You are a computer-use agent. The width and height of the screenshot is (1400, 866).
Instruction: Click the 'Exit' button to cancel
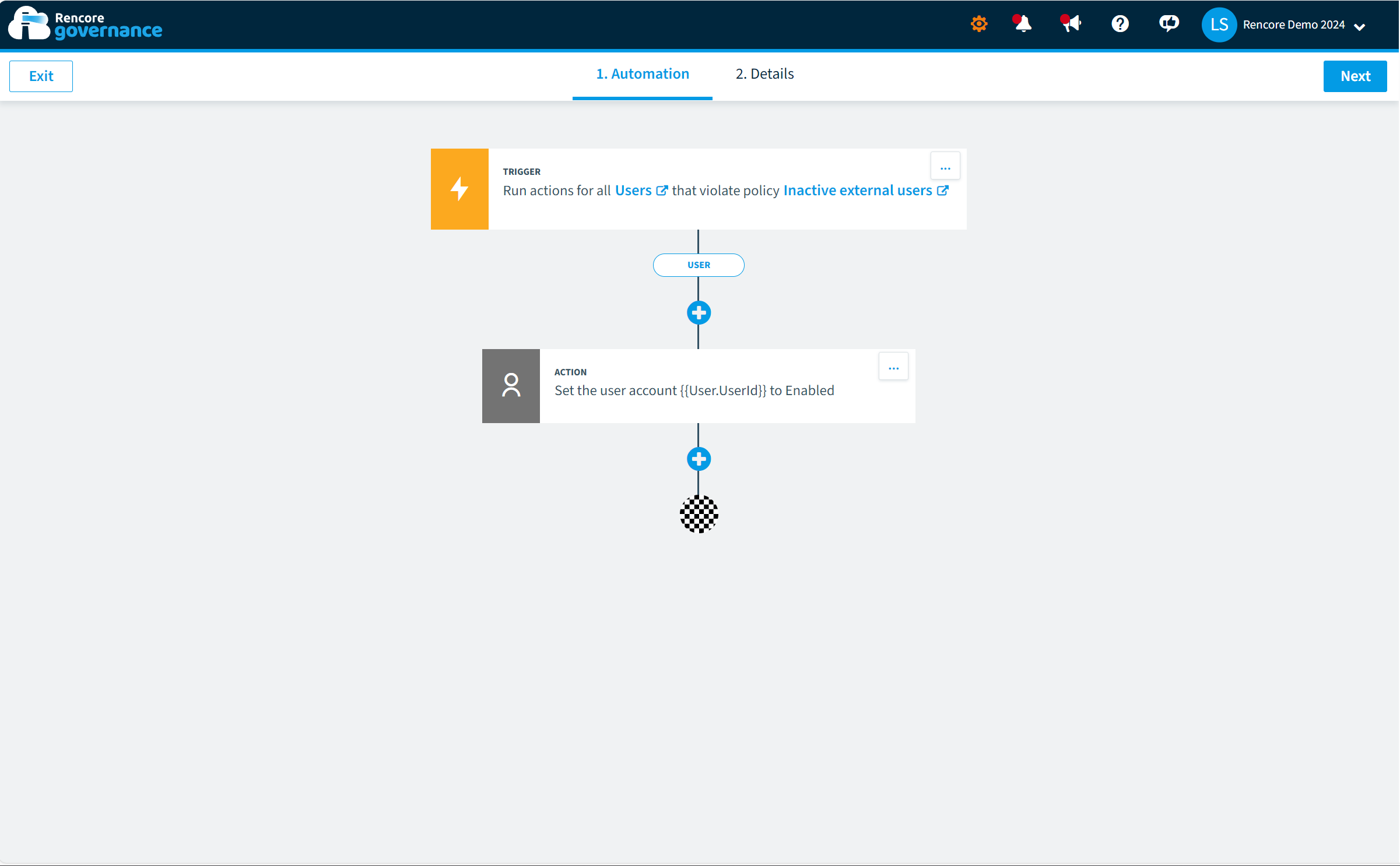41,75
